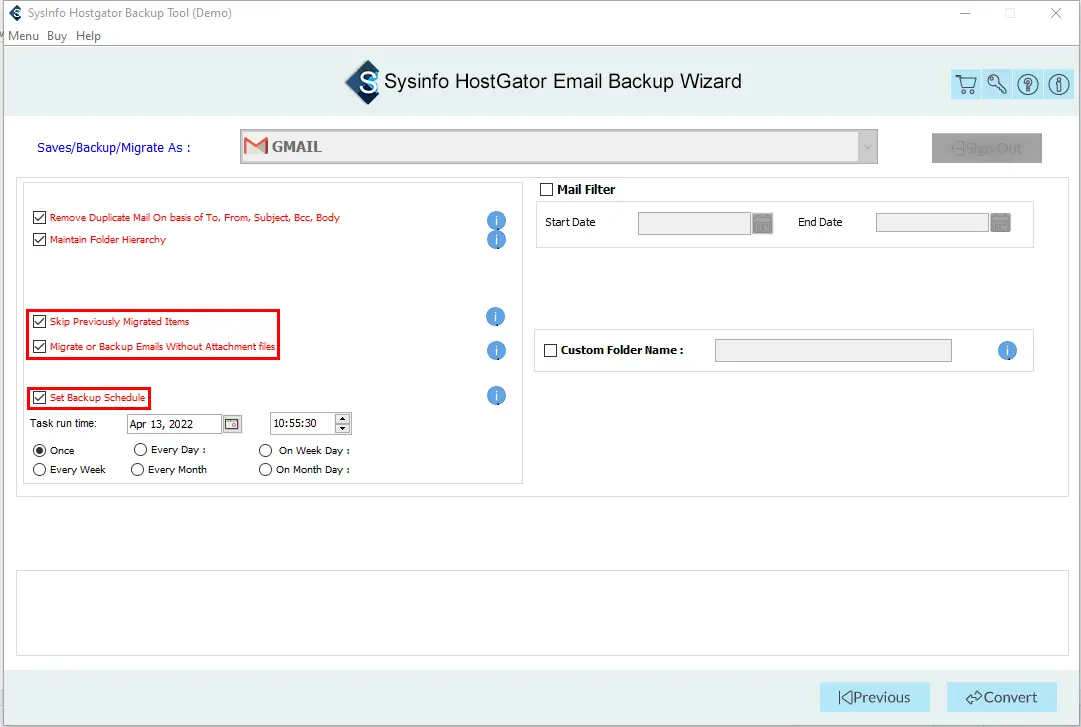The height and width of the screenshot is (727, 1081).
Task: Click the Previous button
Action: pyautogui.click(x=875, y=697)
